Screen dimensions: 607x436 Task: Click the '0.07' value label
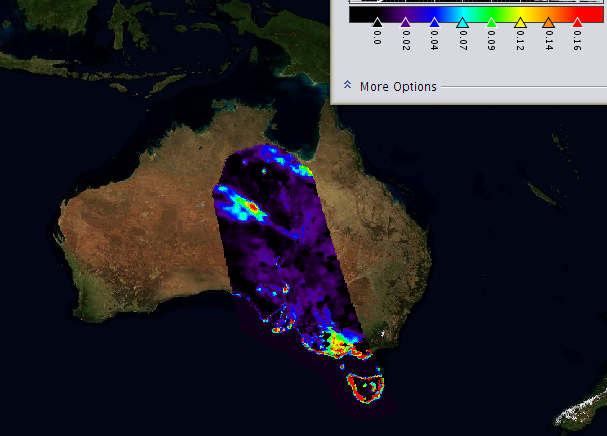[x=463, y=40]
